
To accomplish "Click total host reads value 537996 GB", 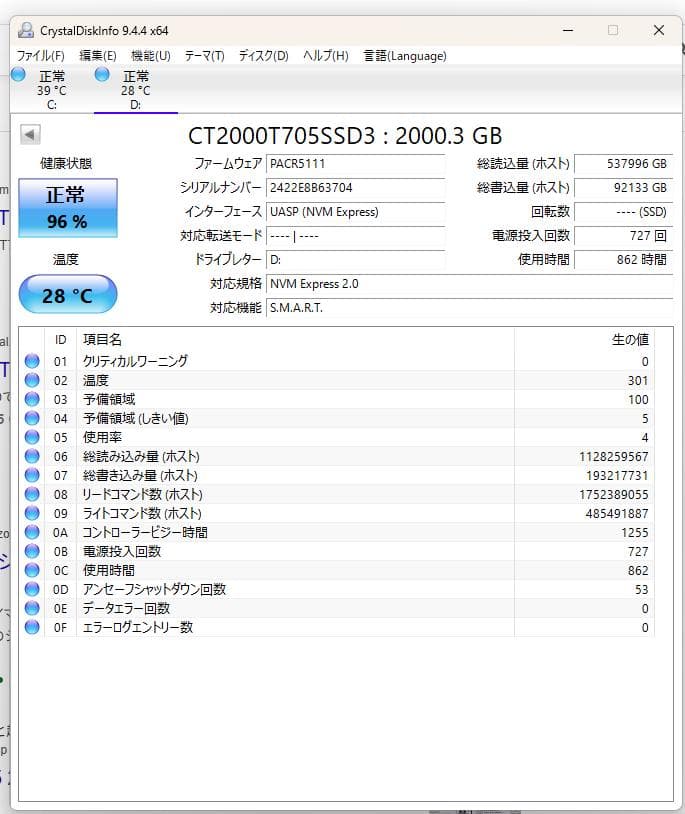I will coord(624,164).
